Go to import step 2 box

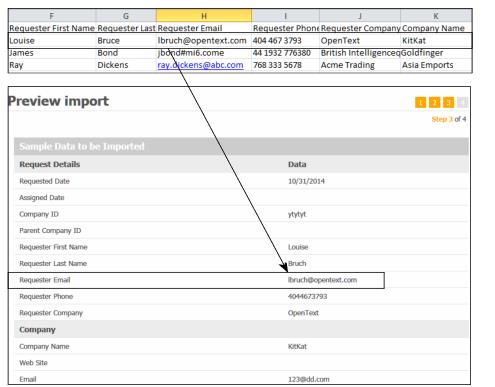(x=434, y=102)
